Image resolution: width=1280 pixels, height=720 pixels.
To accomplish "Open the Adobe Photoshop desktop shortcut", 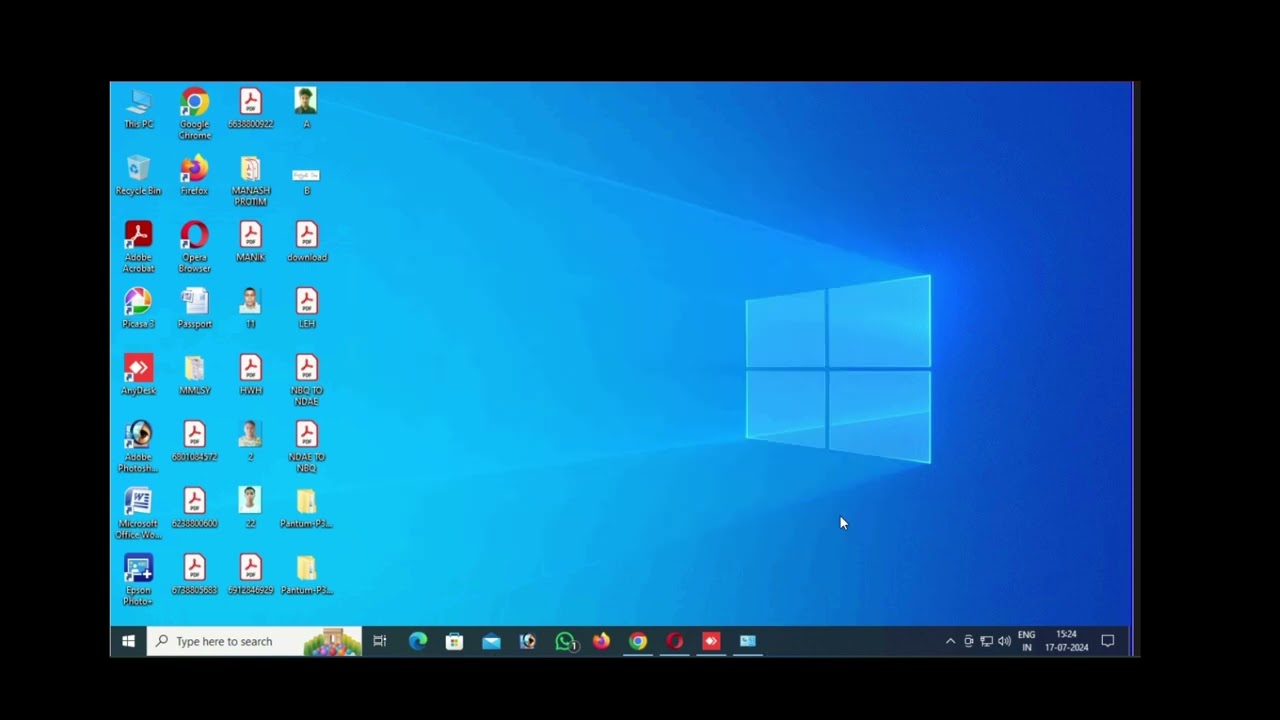I will [x=138, y=447].
